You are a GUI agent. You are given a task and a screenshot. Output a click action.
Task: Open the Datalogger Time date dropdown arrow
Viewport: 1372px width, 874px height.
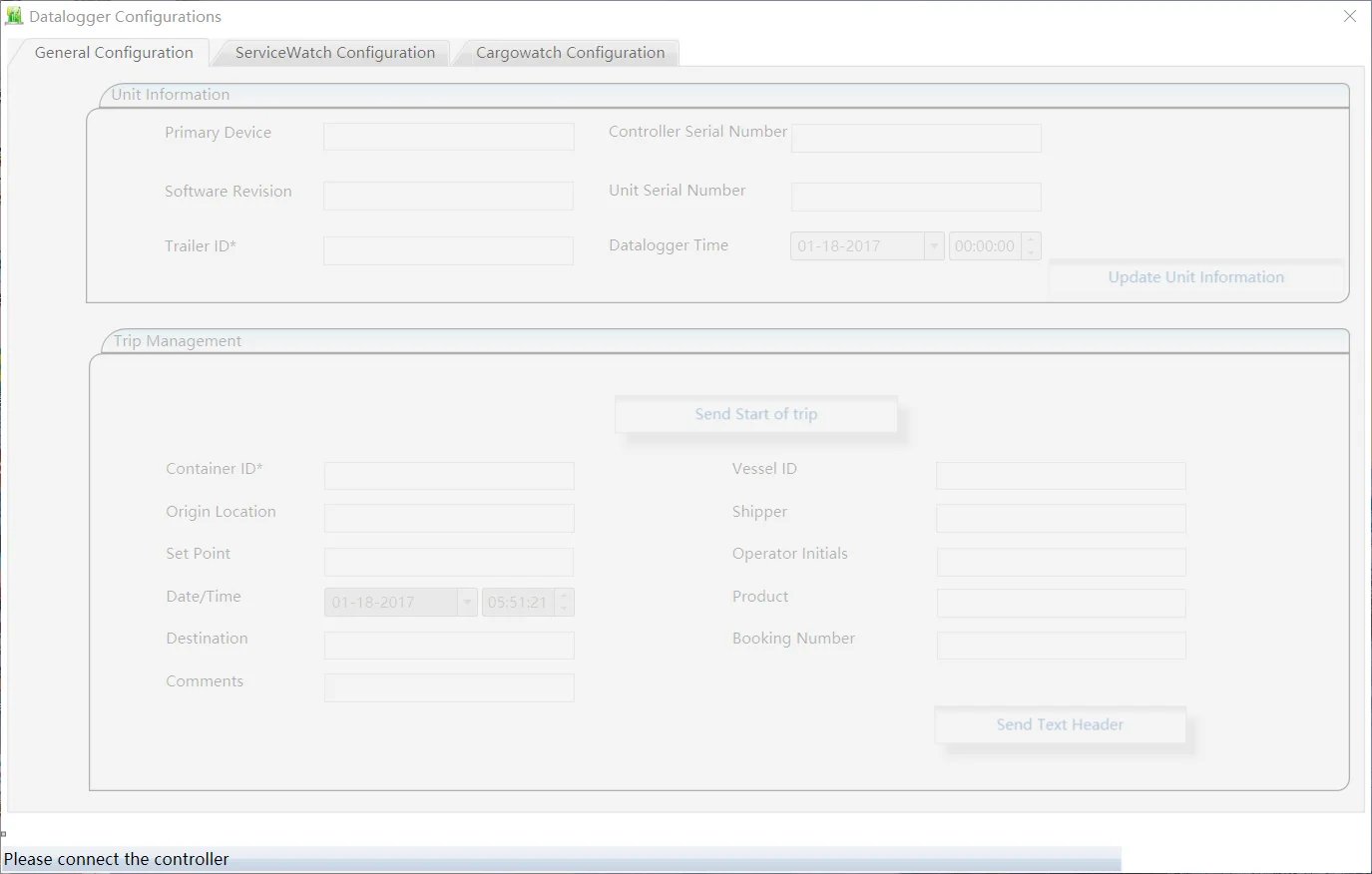(934, 246)
